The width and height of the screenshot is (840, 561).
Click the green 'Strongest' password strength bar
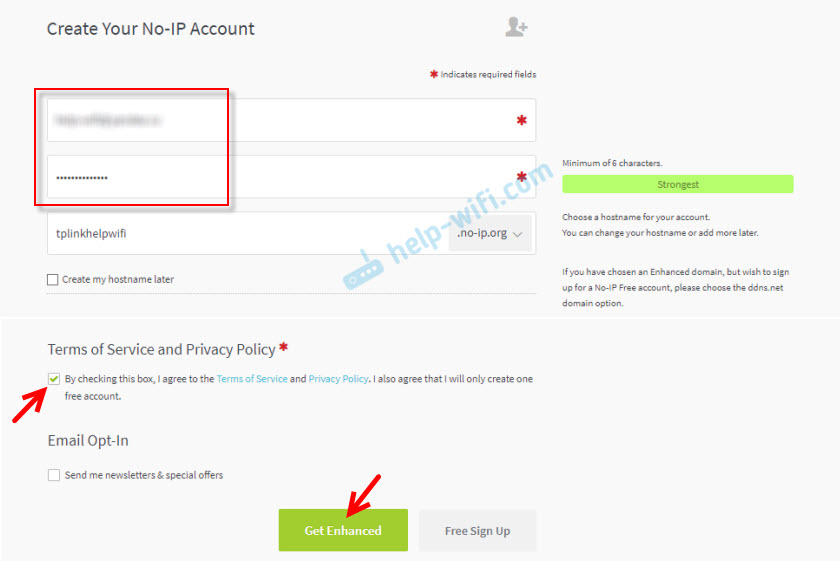678,184
